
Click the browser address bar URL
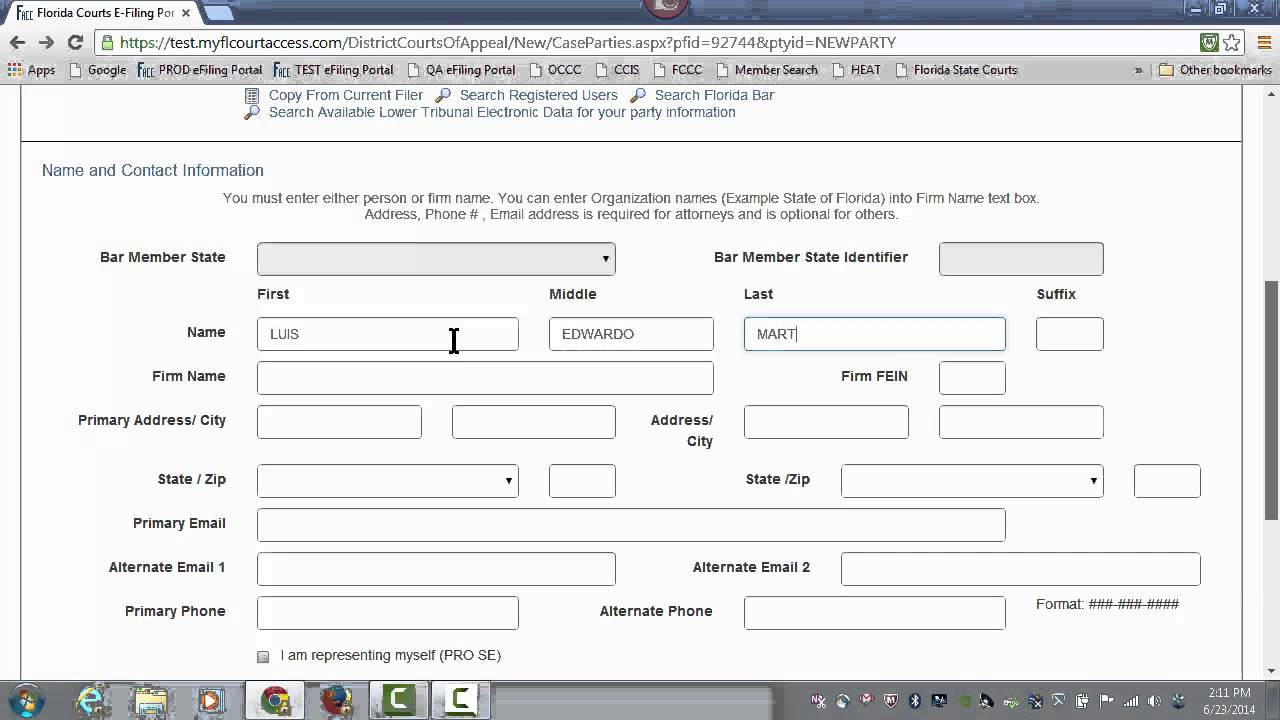(x=507, y=42)
